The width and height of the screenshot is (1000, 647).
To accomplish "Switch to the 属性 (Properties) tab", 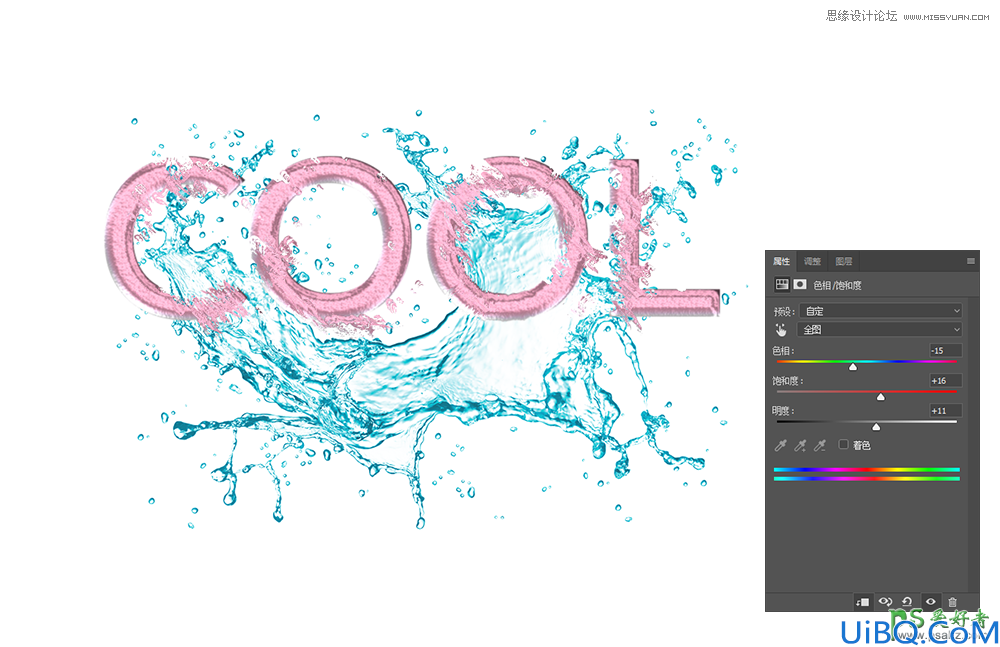I will pos(781,261).
